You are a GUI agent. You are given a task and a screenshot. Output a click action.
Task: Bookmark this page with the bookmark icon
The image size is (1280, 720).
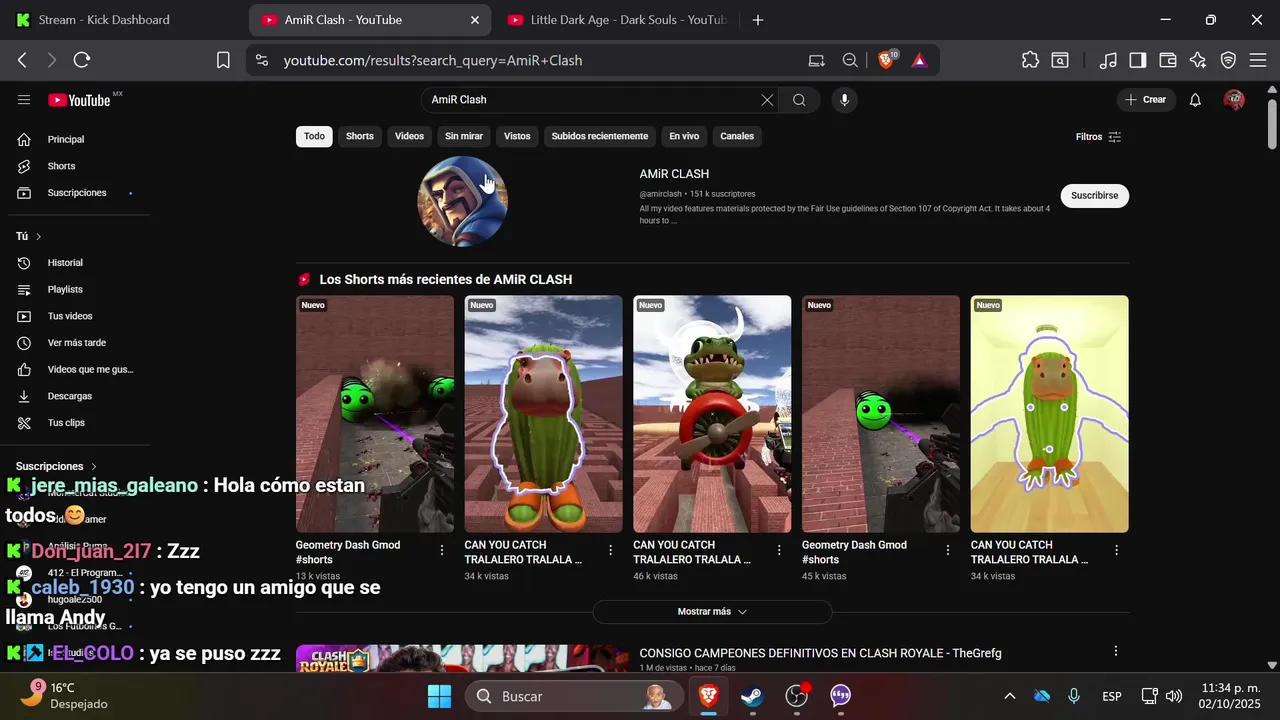pos(223,60)
